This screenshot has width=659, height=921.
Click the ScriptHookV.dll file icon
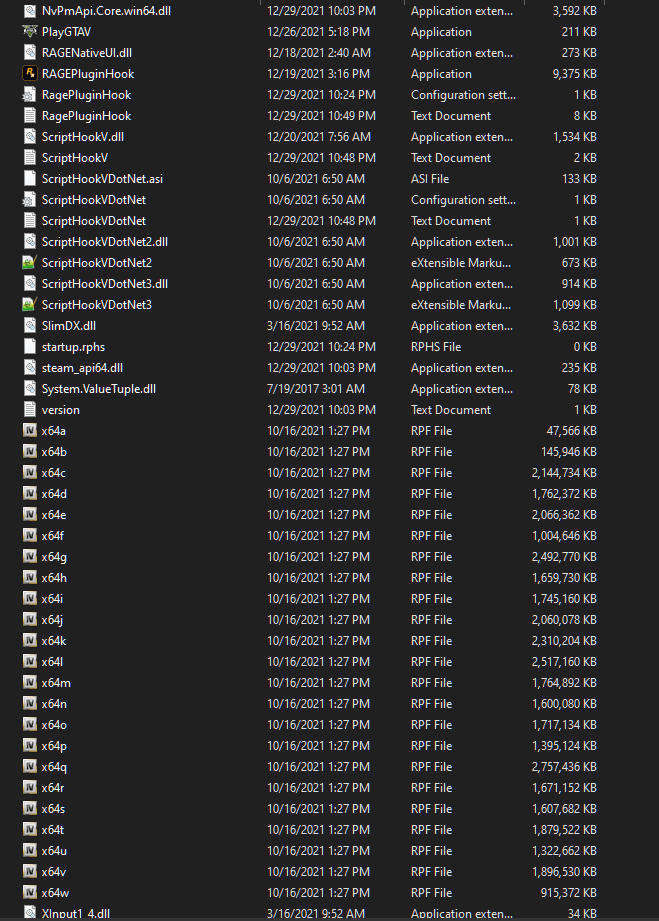29,137
